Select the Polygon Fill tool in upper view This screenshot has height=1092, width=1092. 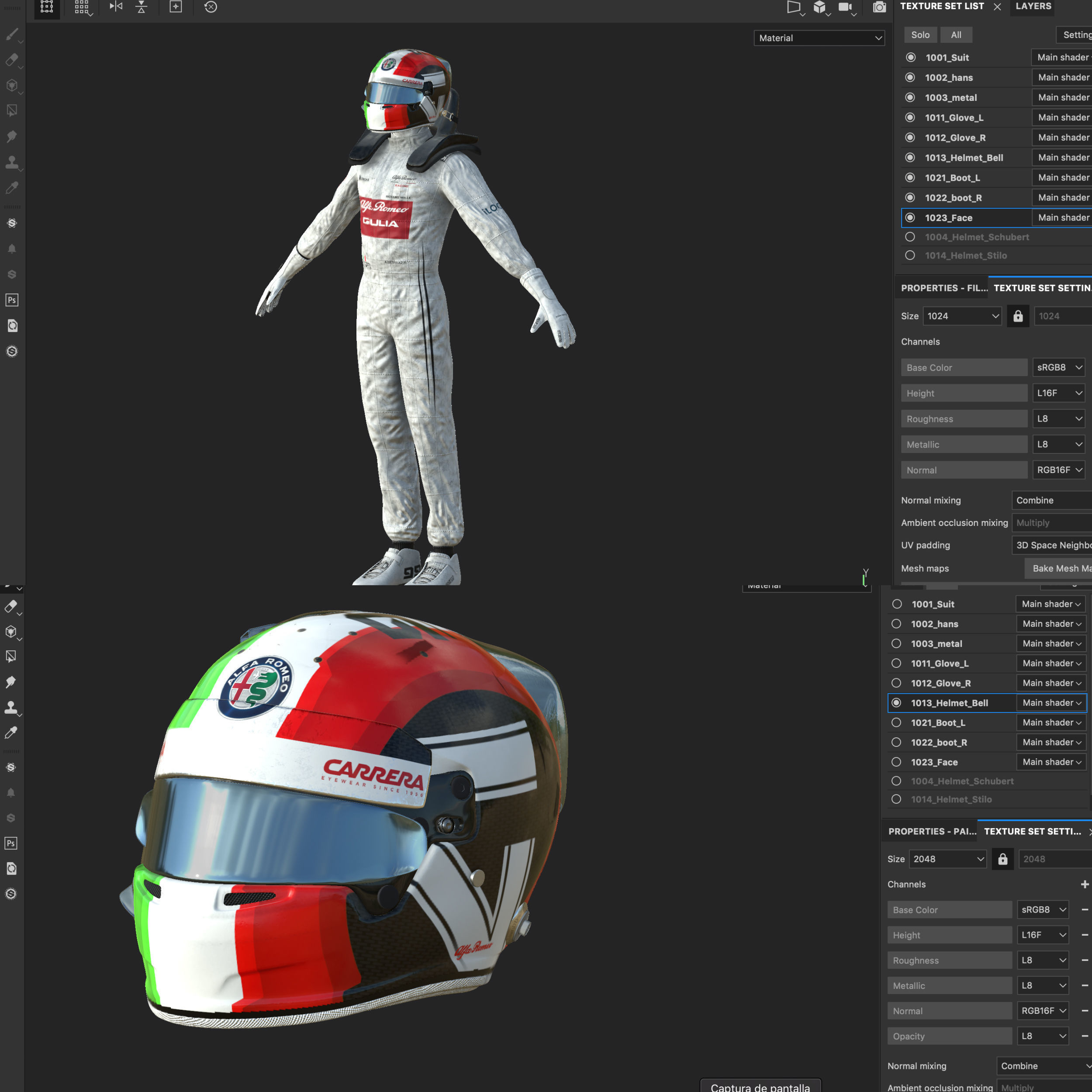(x=12, y=111)
